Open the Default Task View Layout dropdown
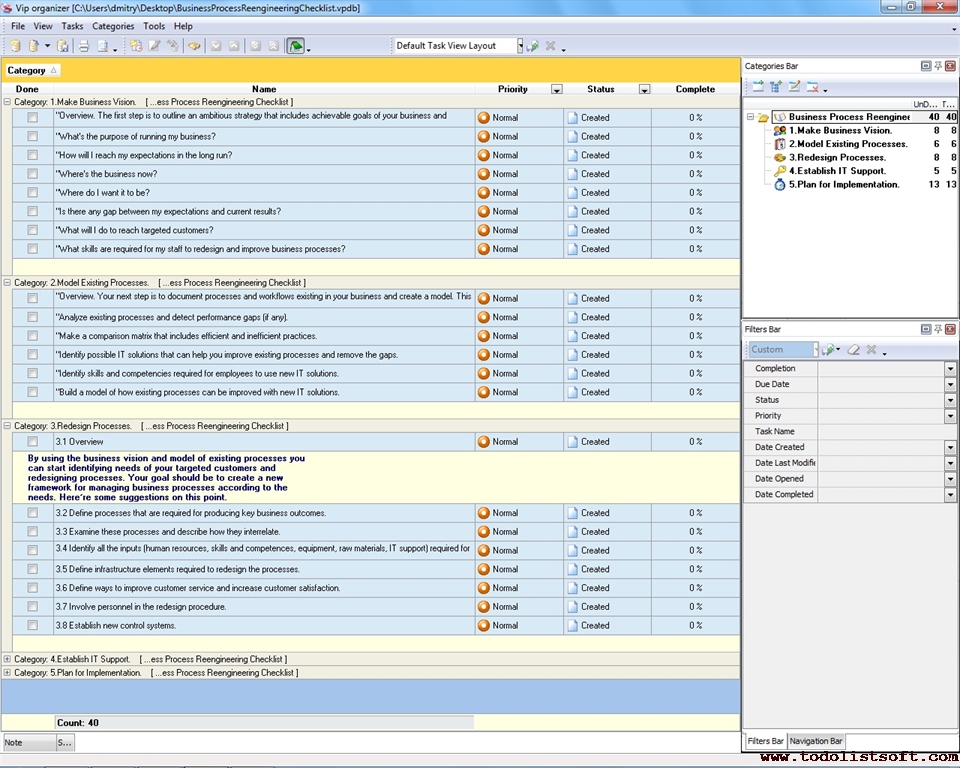Screen dimensions: 960x768 [x=520, y=46]
